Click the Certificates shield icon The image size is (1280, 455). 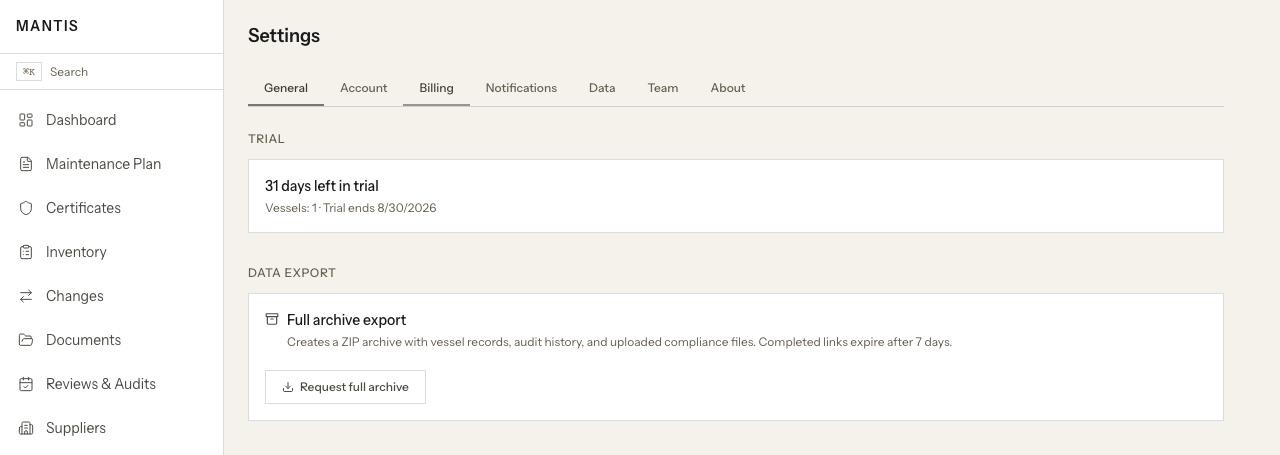coord(26,208)
